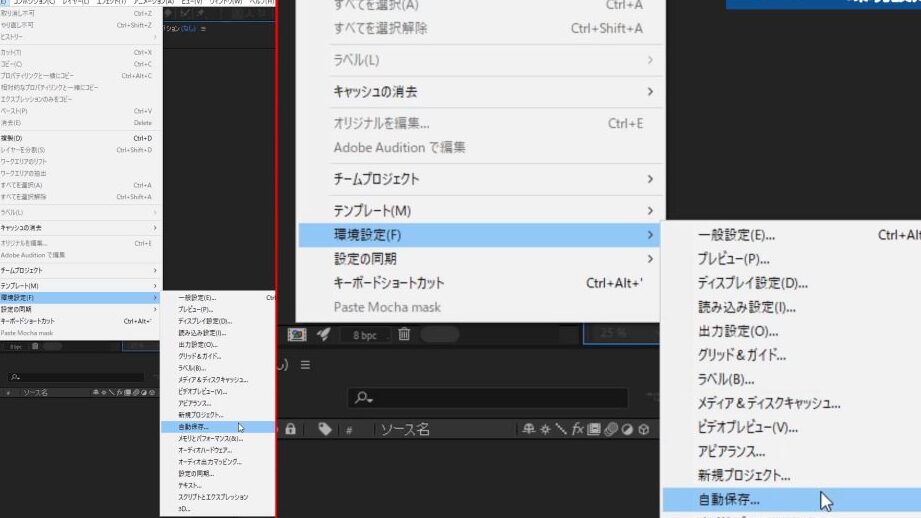Click the 8 bpc color depth button in enlarged view
The image size is (921, 518).
(365, 335)
